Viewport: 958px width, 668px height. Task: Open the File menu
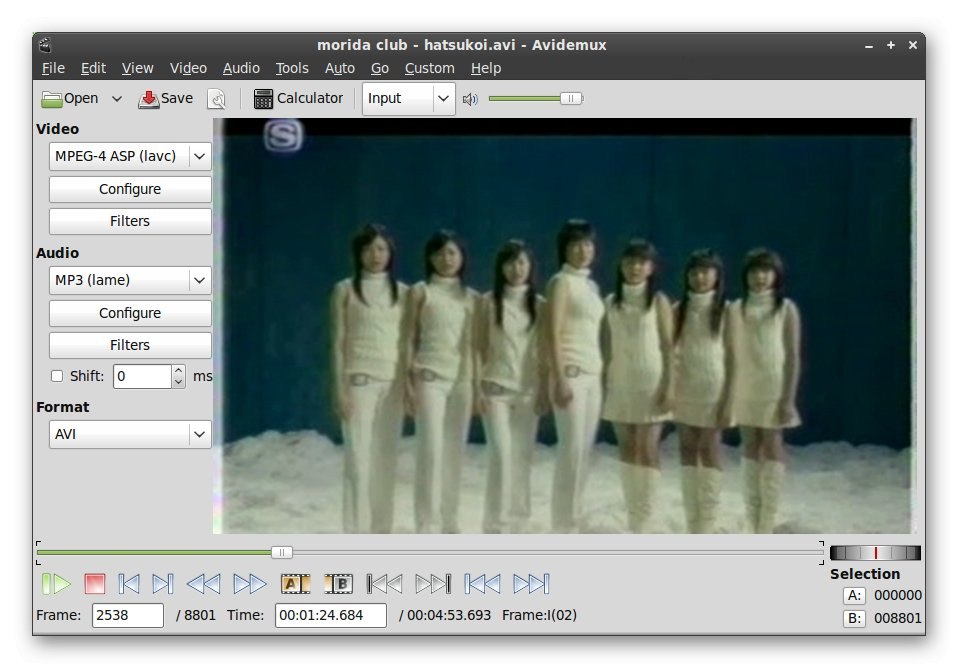[53, 68]
